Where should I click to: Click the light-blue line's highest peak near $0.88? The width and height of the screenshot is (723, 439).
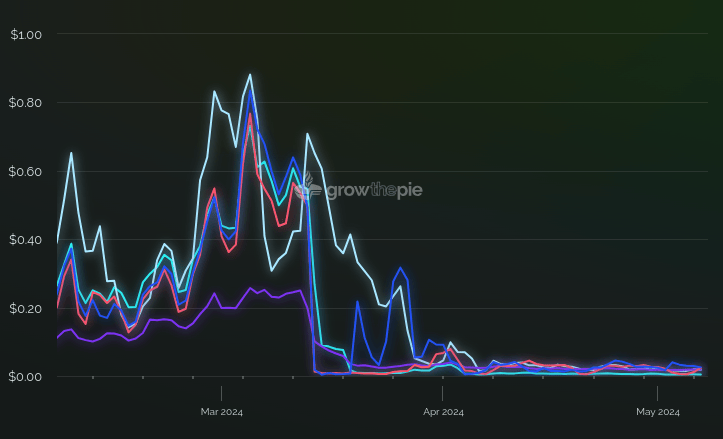click(x=250, y=75)
